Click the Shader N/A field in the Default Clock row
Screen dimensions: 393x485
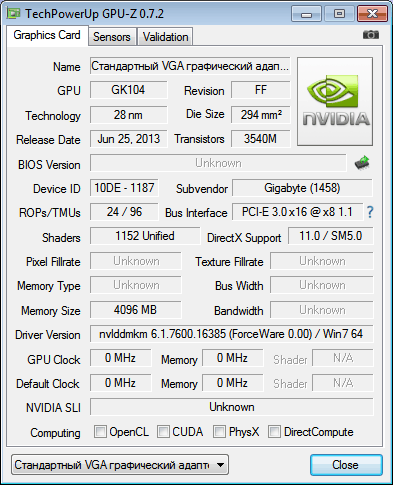(x=343, y=383)
